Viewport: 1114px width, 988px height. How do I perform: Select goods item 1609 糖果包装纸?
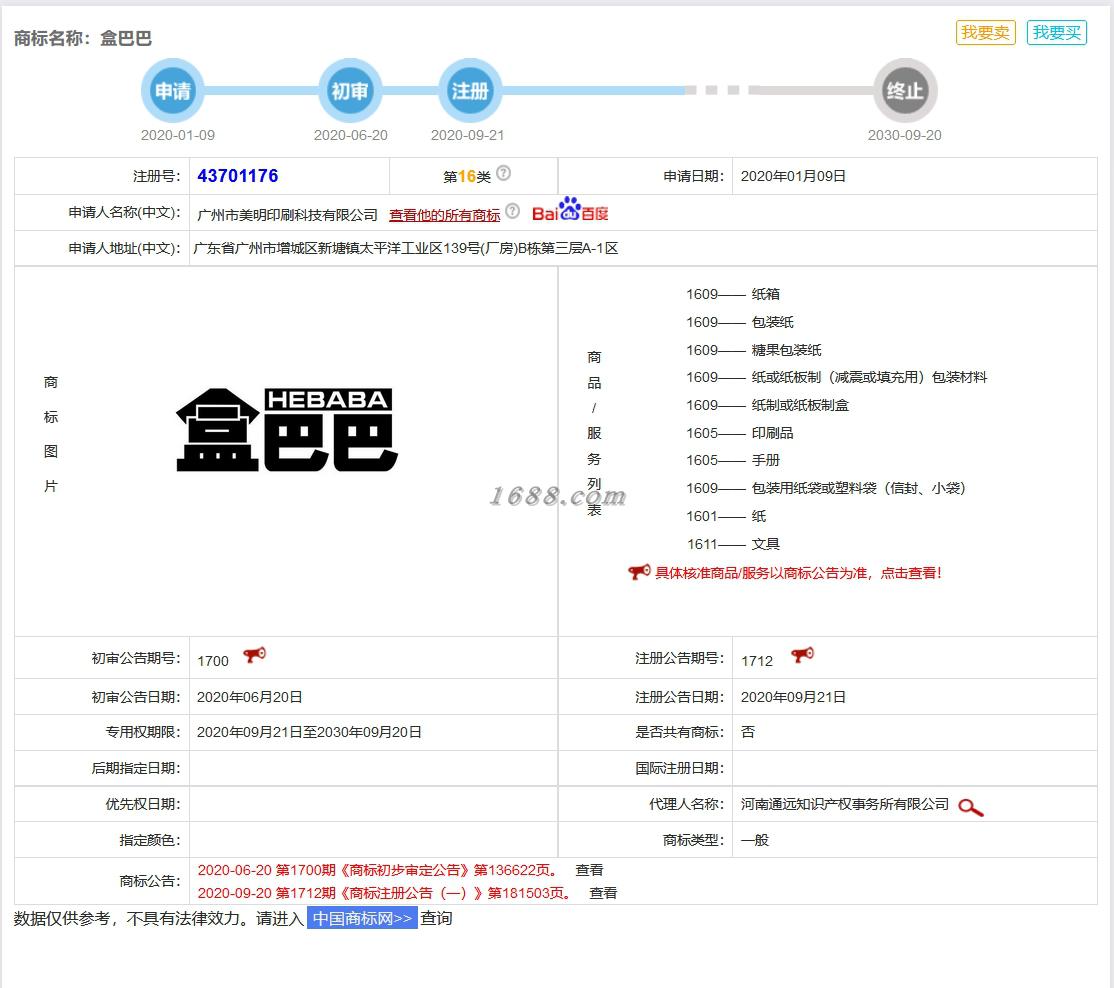754,349
